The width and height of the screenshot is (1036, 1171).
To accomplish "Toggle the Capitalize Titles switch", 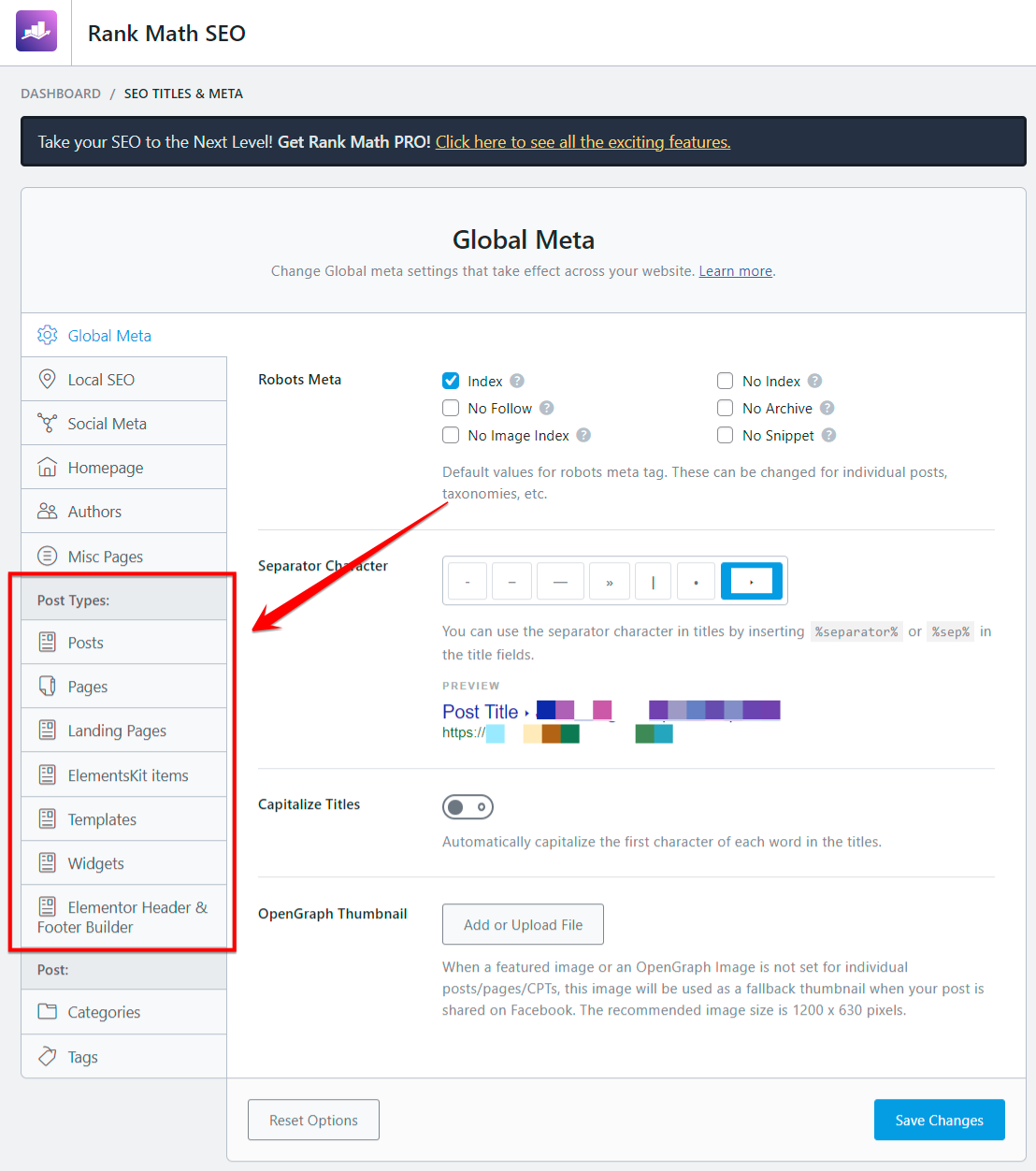I will [x=468, y=806].
